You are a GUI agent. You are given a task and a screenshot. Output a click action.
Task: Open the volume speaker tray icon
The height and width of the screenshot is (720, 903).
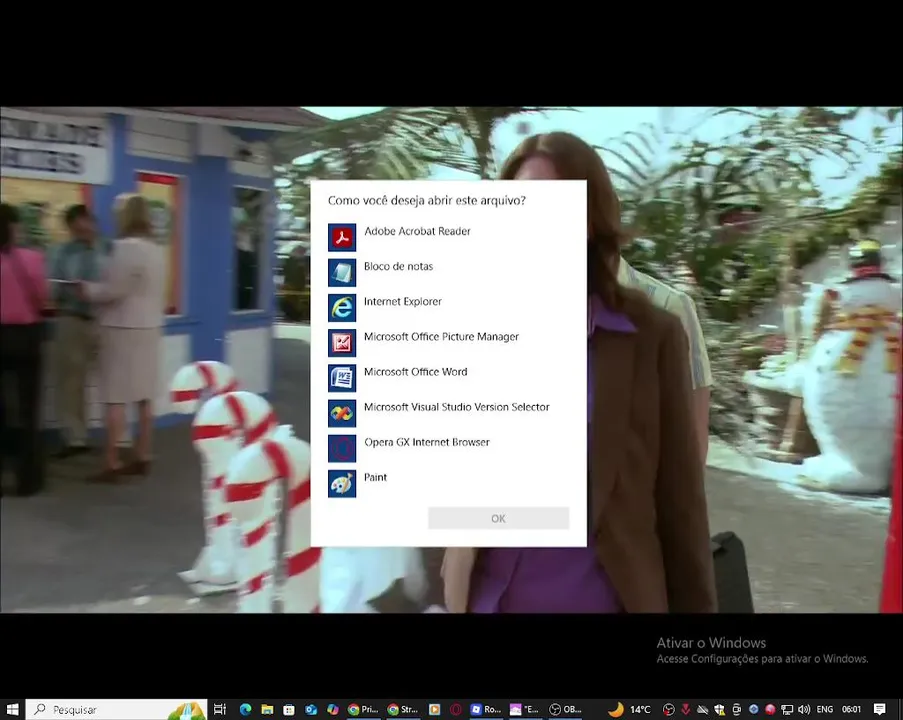tap(804, 709)
